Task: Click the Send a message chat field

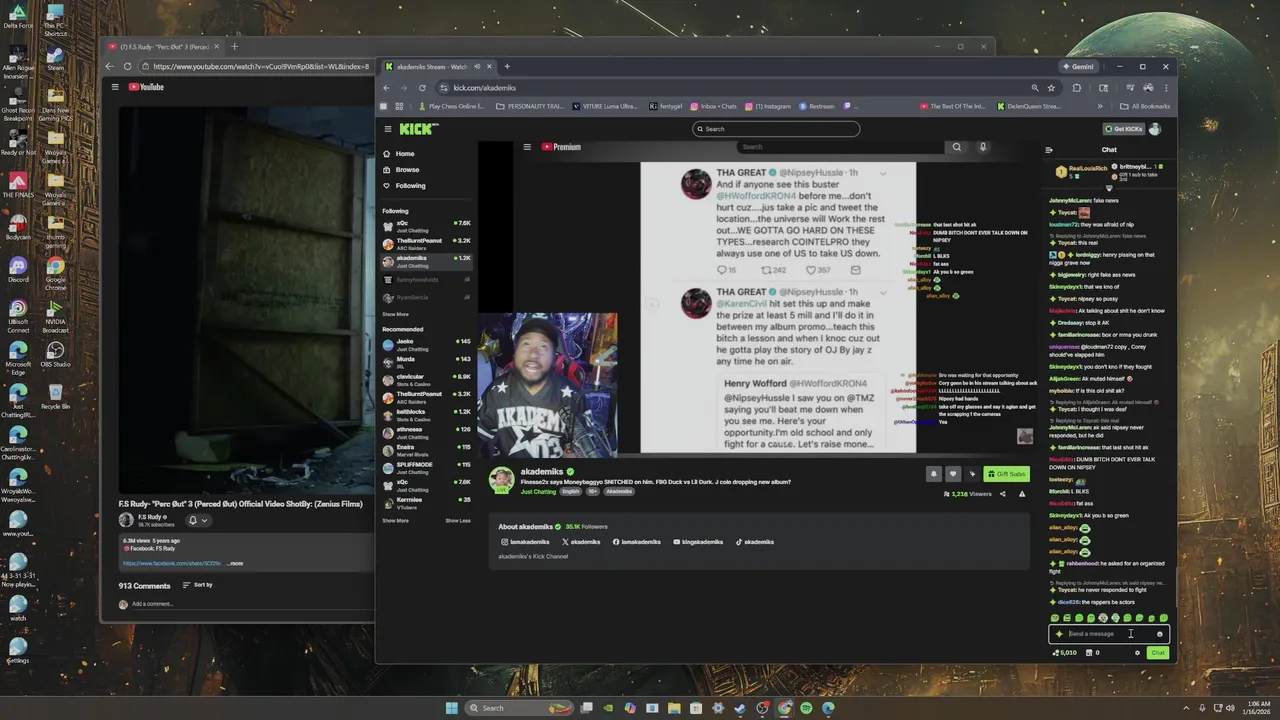Action: [x=1108, y=634]
